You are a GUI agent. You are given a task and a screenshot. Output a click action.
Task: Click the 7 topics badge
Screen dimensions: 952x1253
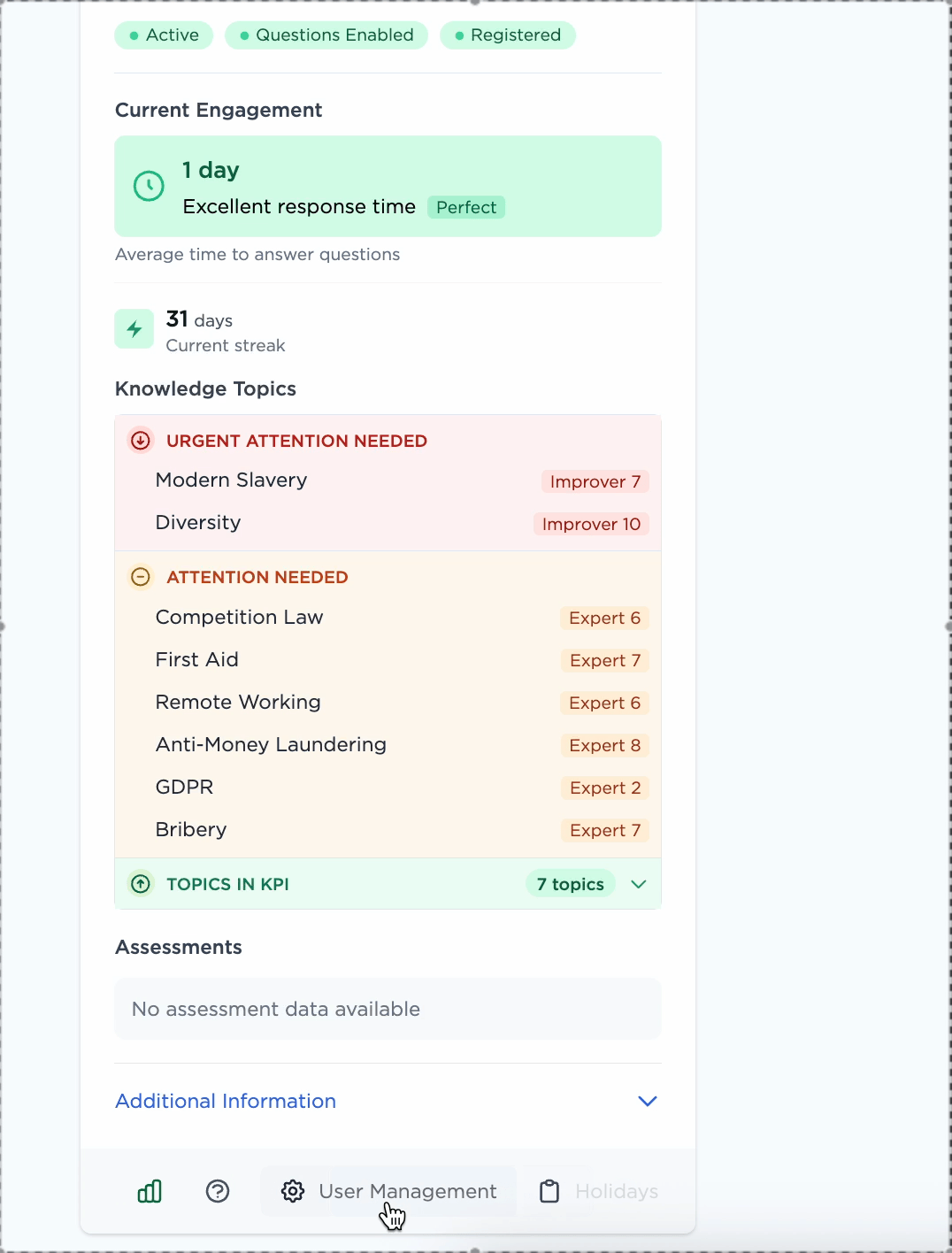(570, 884)
